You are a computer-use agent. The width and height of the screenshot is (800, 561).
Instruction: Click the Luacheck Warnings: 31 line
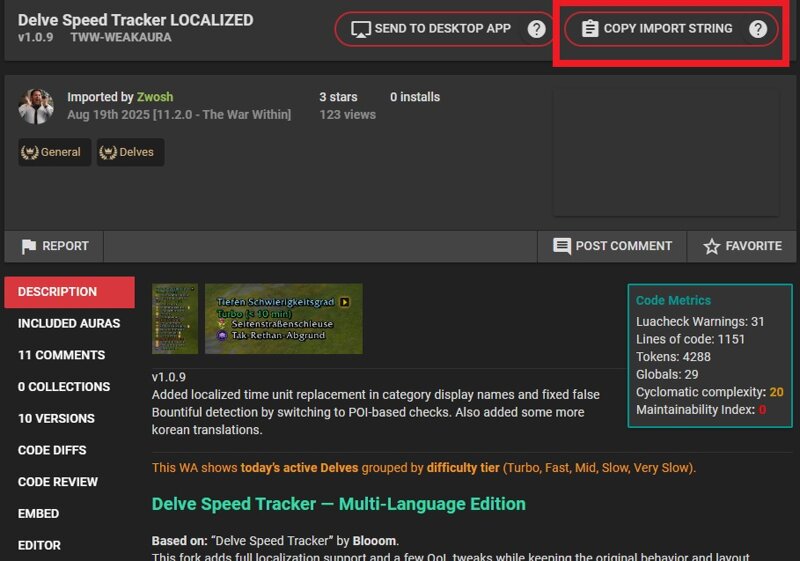click(x=700, y=322)
